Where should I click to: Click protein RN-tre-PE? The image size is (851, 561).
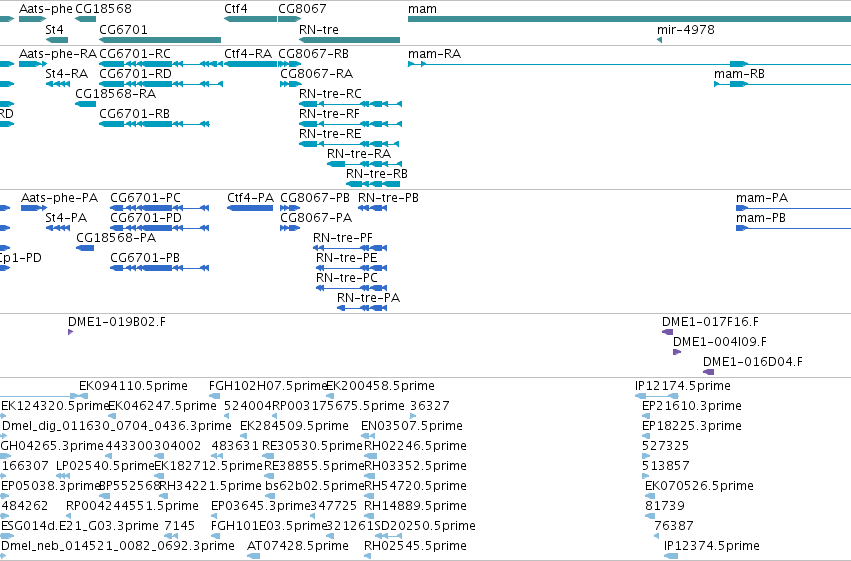point(352,269)
